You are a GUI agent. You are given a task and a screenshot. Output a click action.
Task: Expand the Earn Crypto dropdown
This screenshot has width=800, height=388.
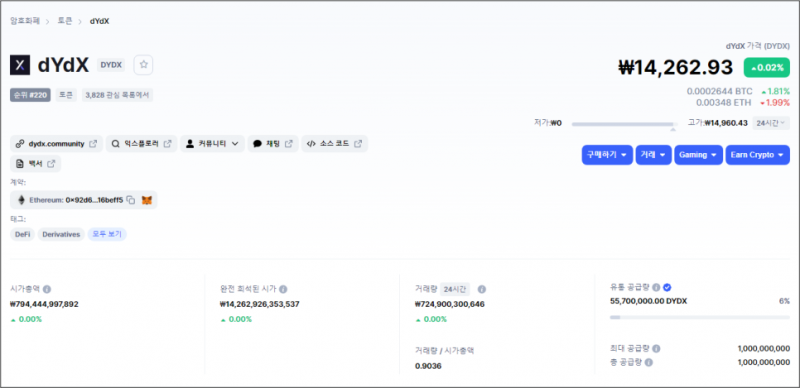[758, 155]
